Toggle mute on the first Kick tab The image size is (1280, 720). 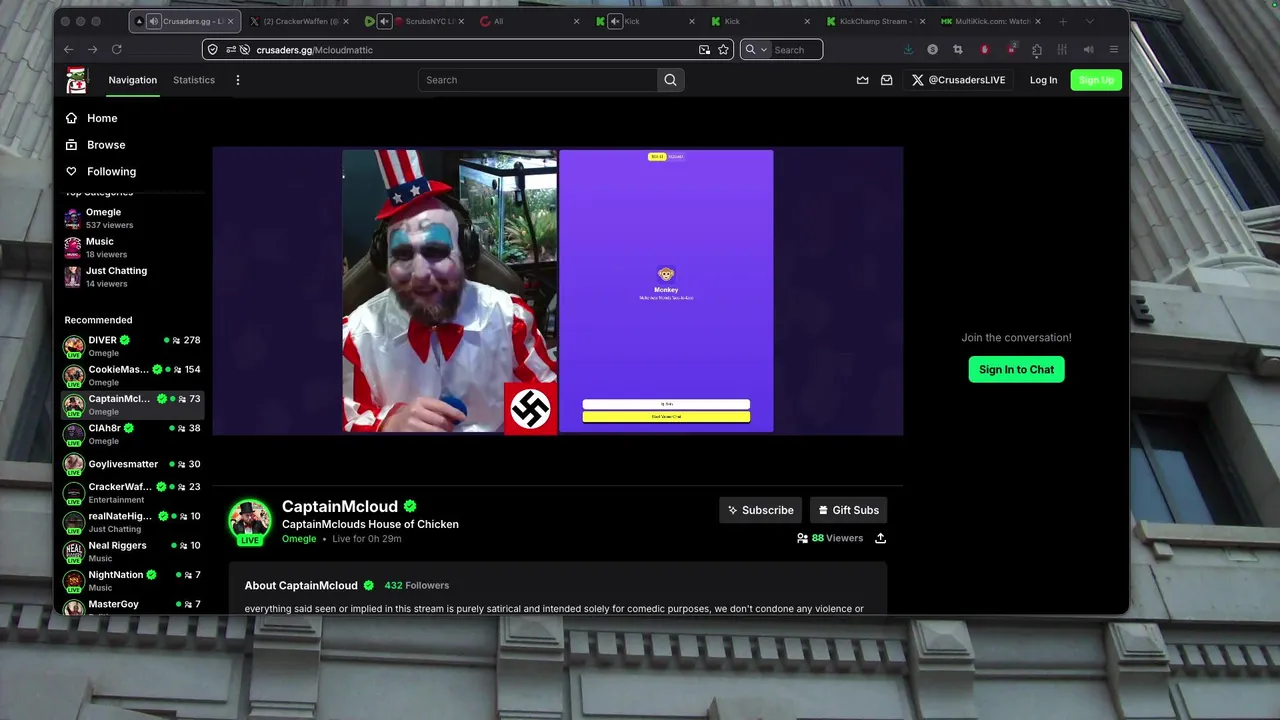click(615, 21)
